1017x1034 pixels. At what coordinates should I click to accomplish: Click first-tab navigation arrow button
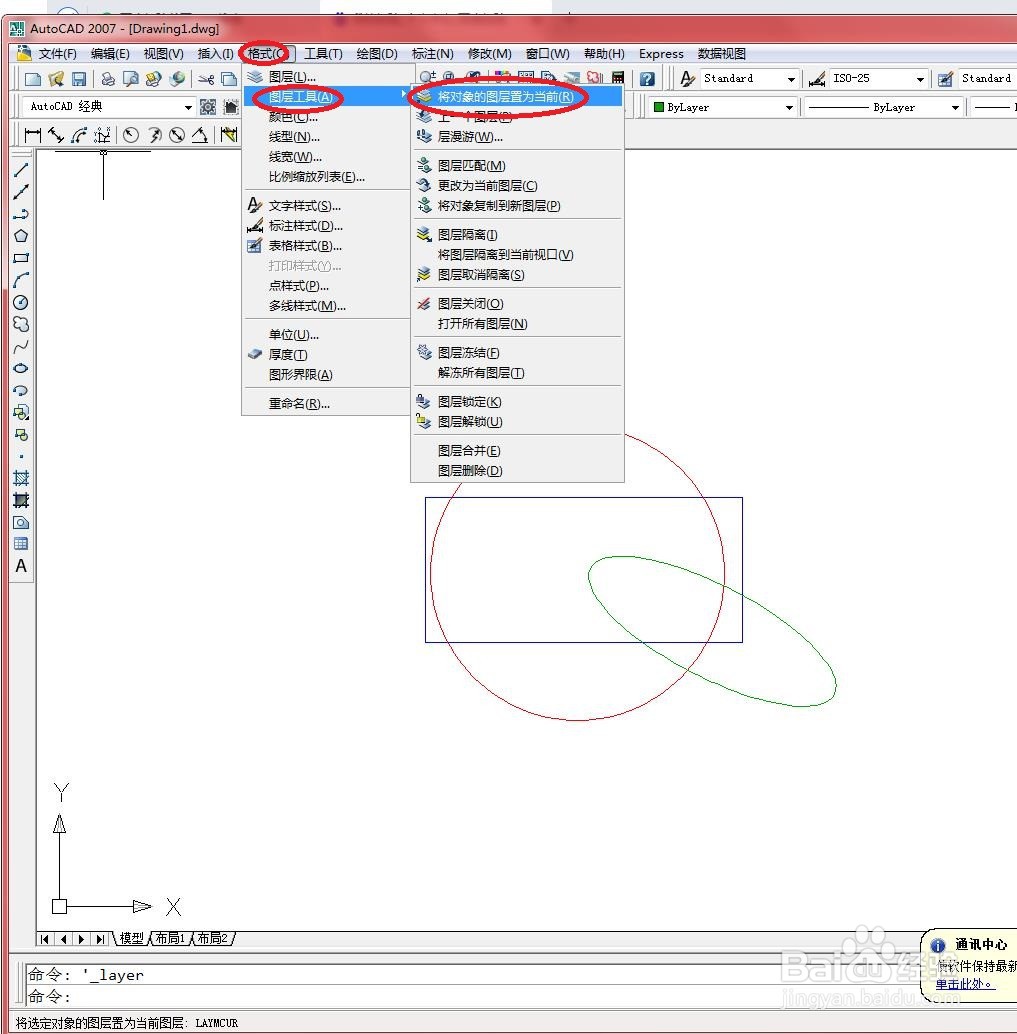(x=45, y=939)
